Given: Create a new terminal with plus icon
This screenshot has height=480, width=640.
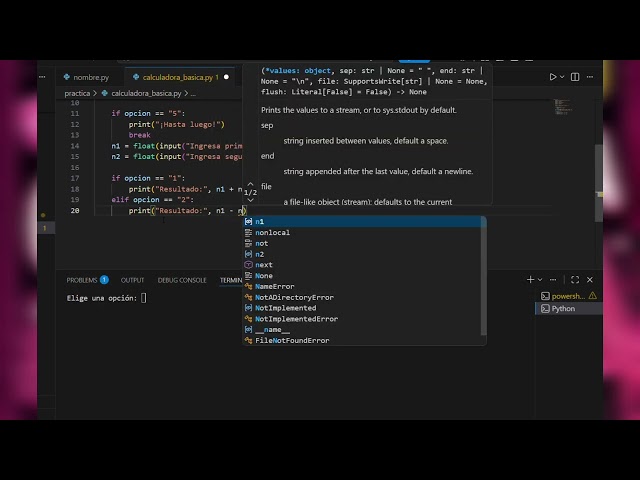Looking at the screenshot, I should (530, 280).
